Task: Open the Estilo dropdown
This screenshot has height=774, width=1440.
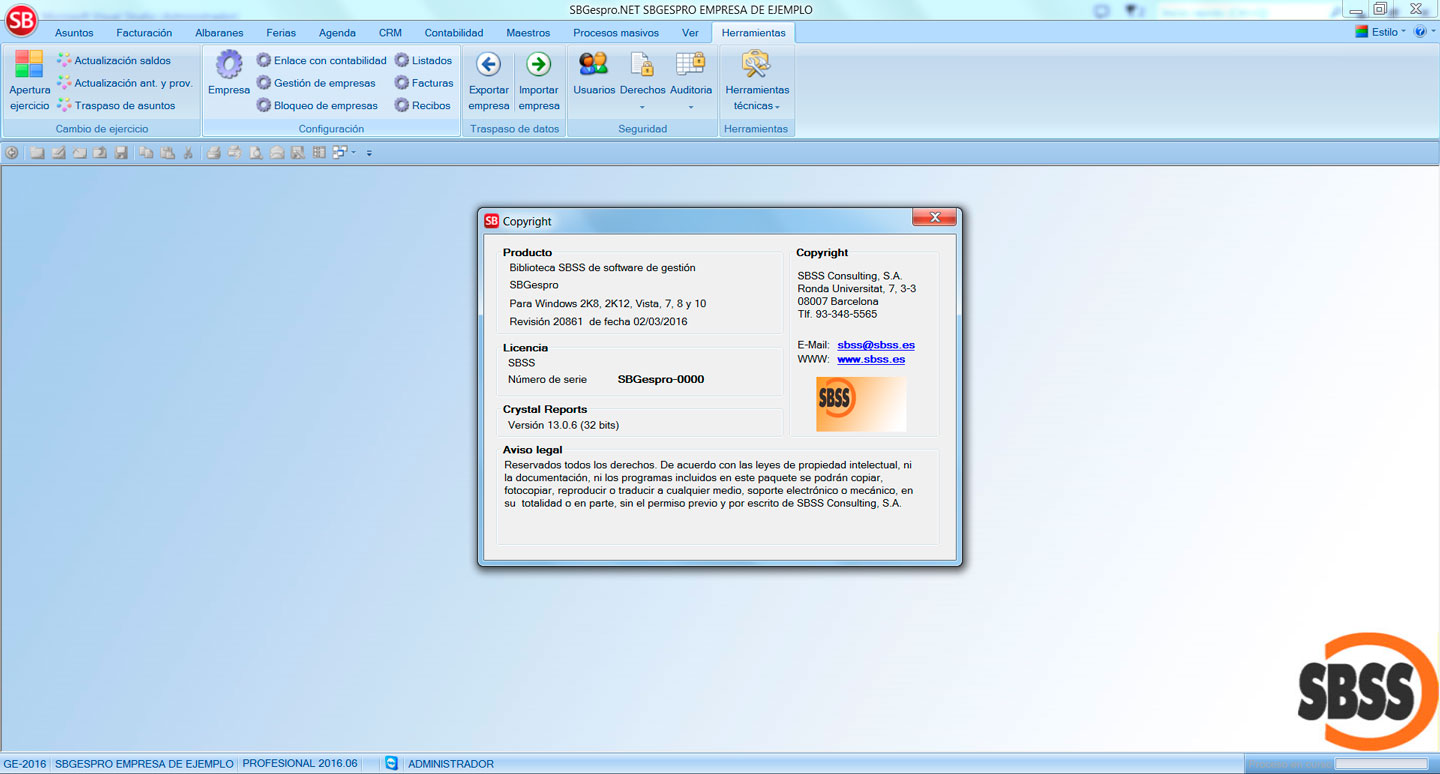Action: (x=1382, y=32)
